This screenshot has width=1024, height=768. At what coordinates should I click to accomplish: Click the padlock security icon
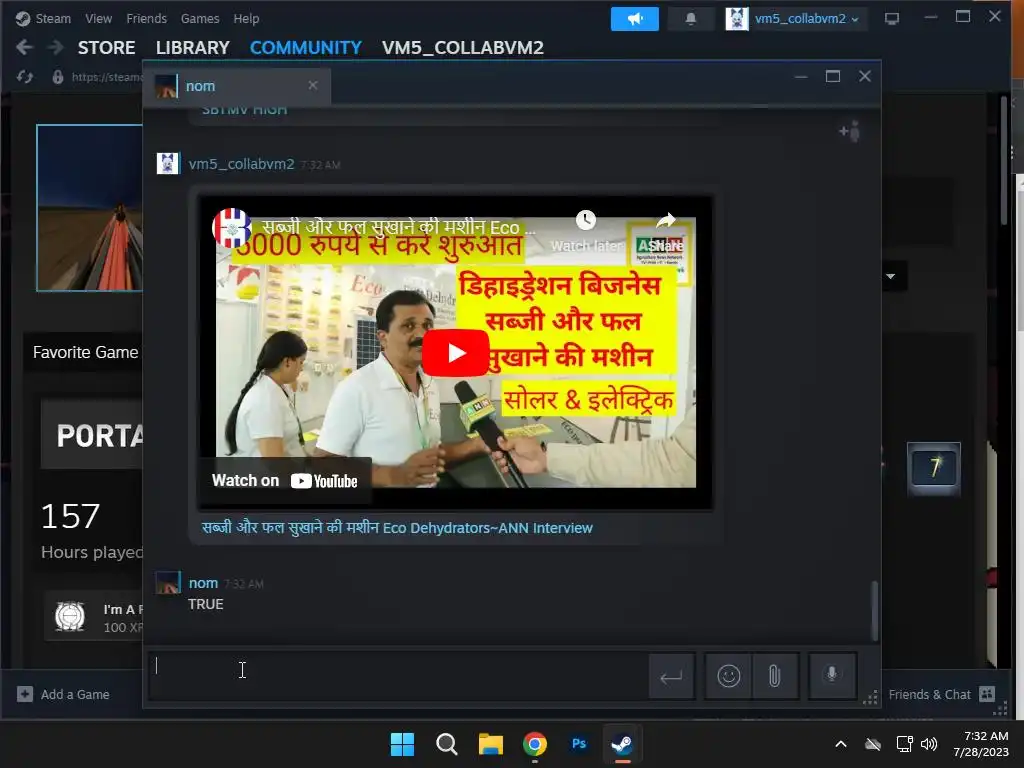57,77
